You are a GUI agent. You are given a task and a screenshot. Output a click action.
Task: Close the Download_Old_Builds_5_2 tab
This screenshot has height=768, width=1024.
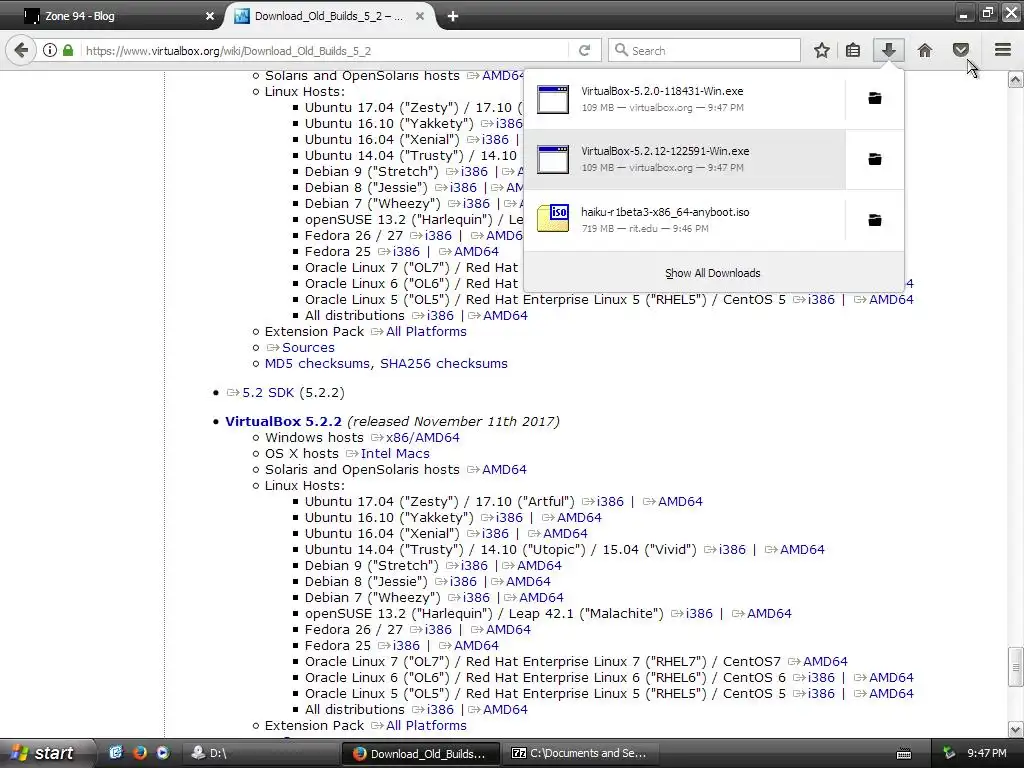[420, 16]
